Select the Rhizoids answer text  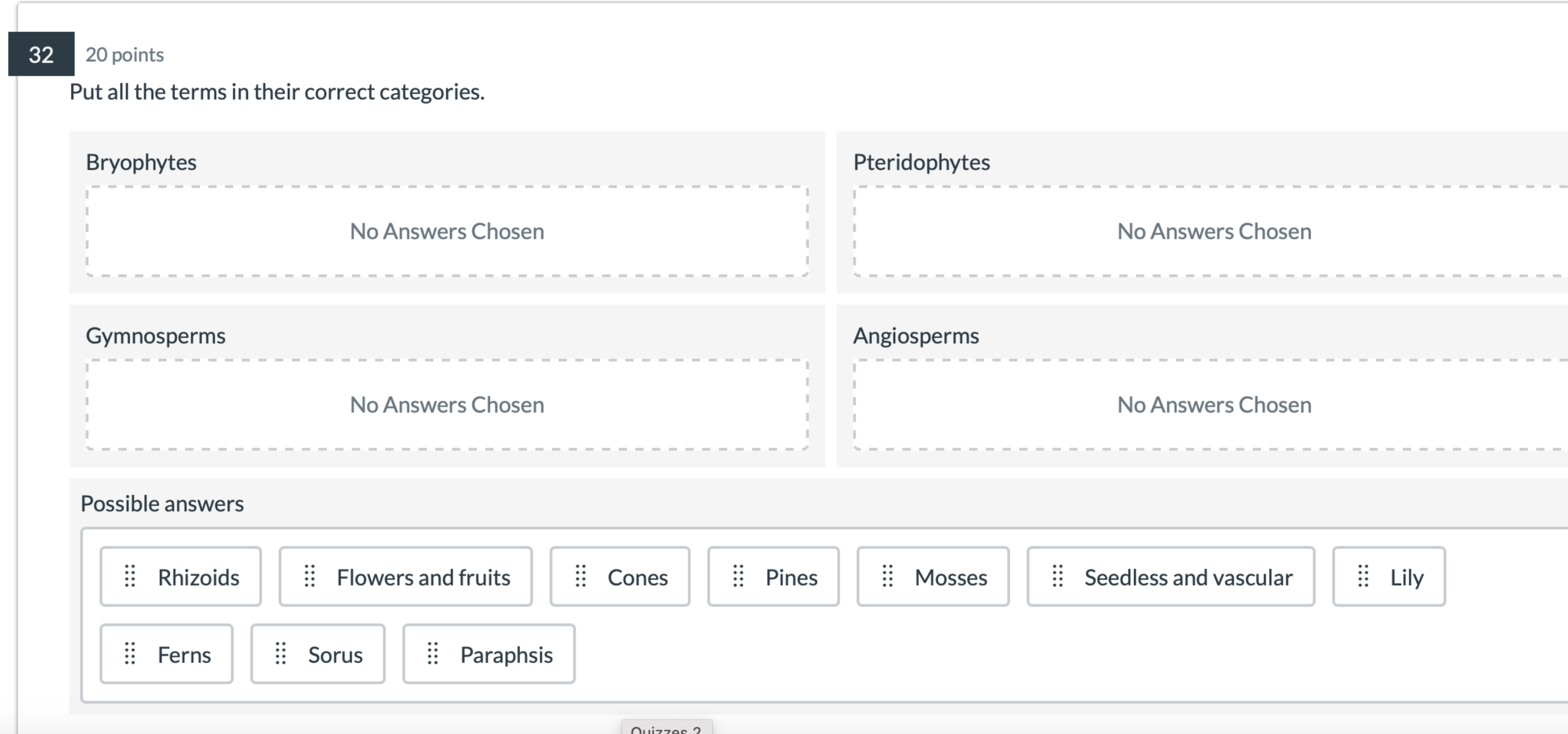point(198,577)
